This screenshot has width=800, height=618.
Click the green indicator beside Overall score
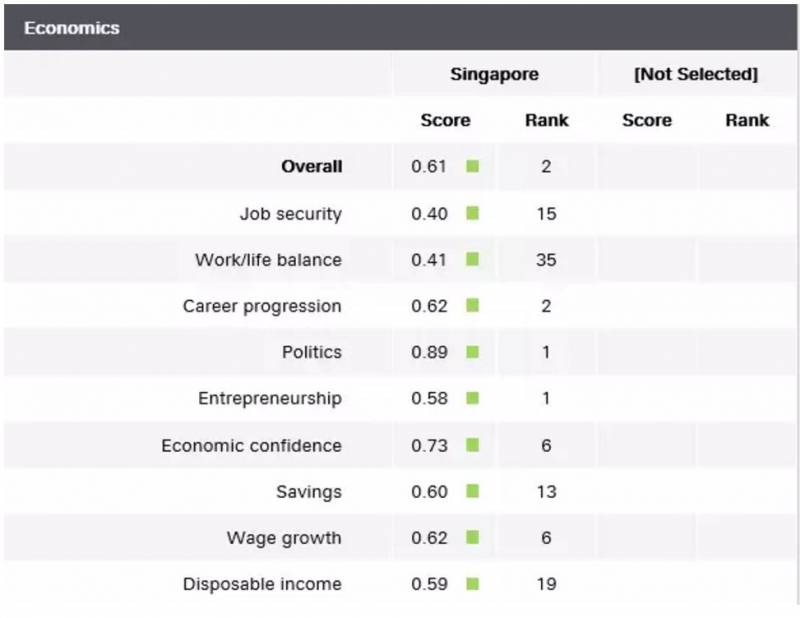[x=472, y=167]
